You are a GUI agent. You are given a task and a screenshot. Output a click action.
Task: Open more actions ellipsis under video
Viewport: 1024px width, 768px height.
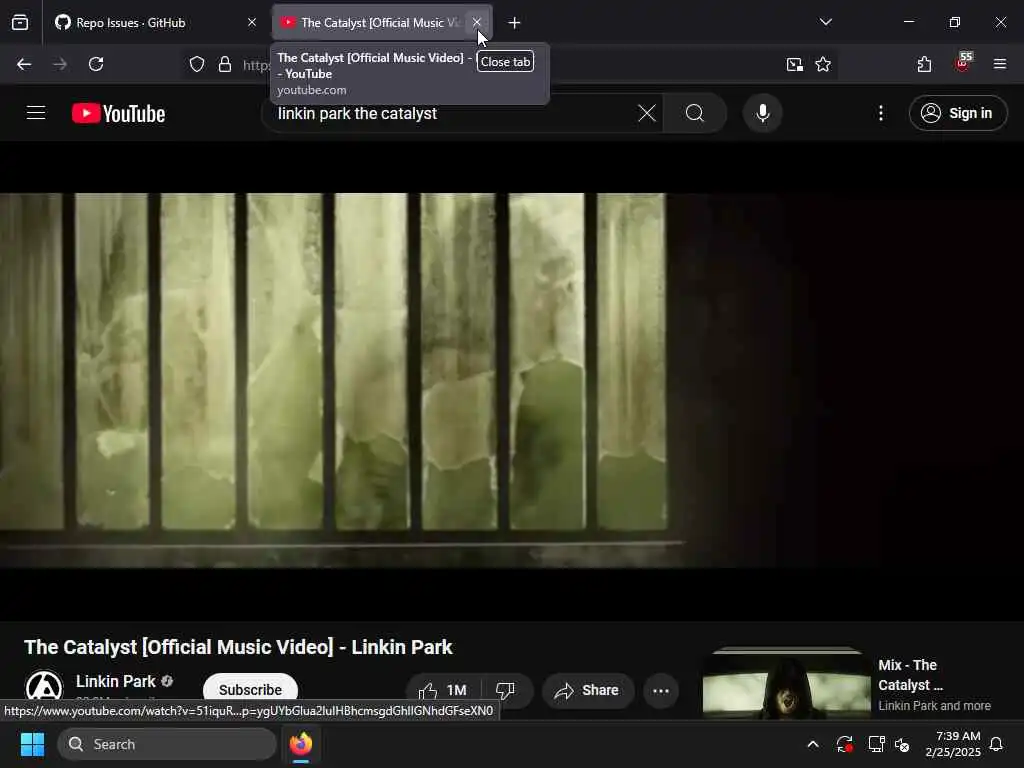click(661, 690)
